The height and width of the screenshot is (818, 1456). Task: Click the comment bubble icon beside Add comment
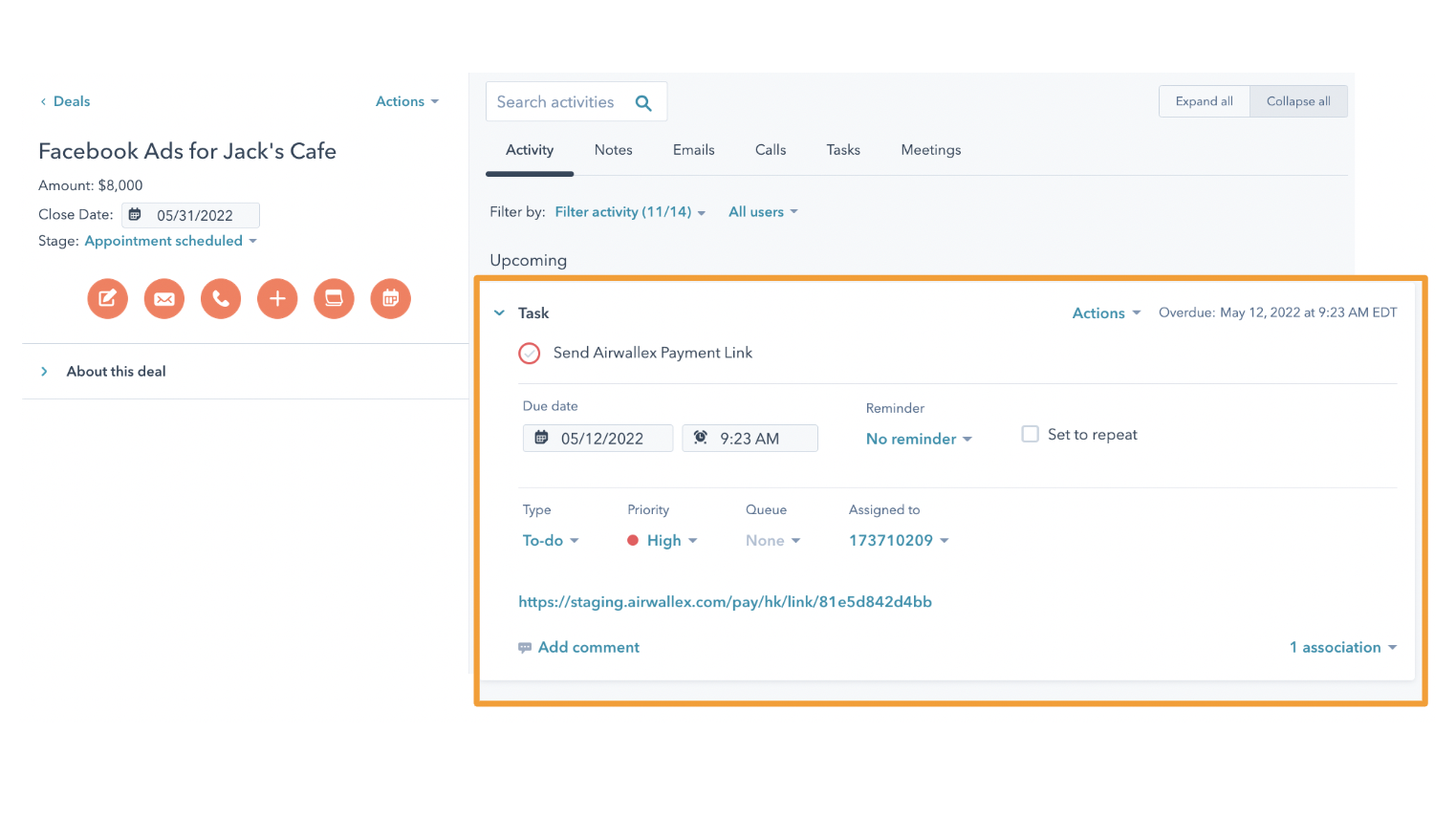pos(525,647)
